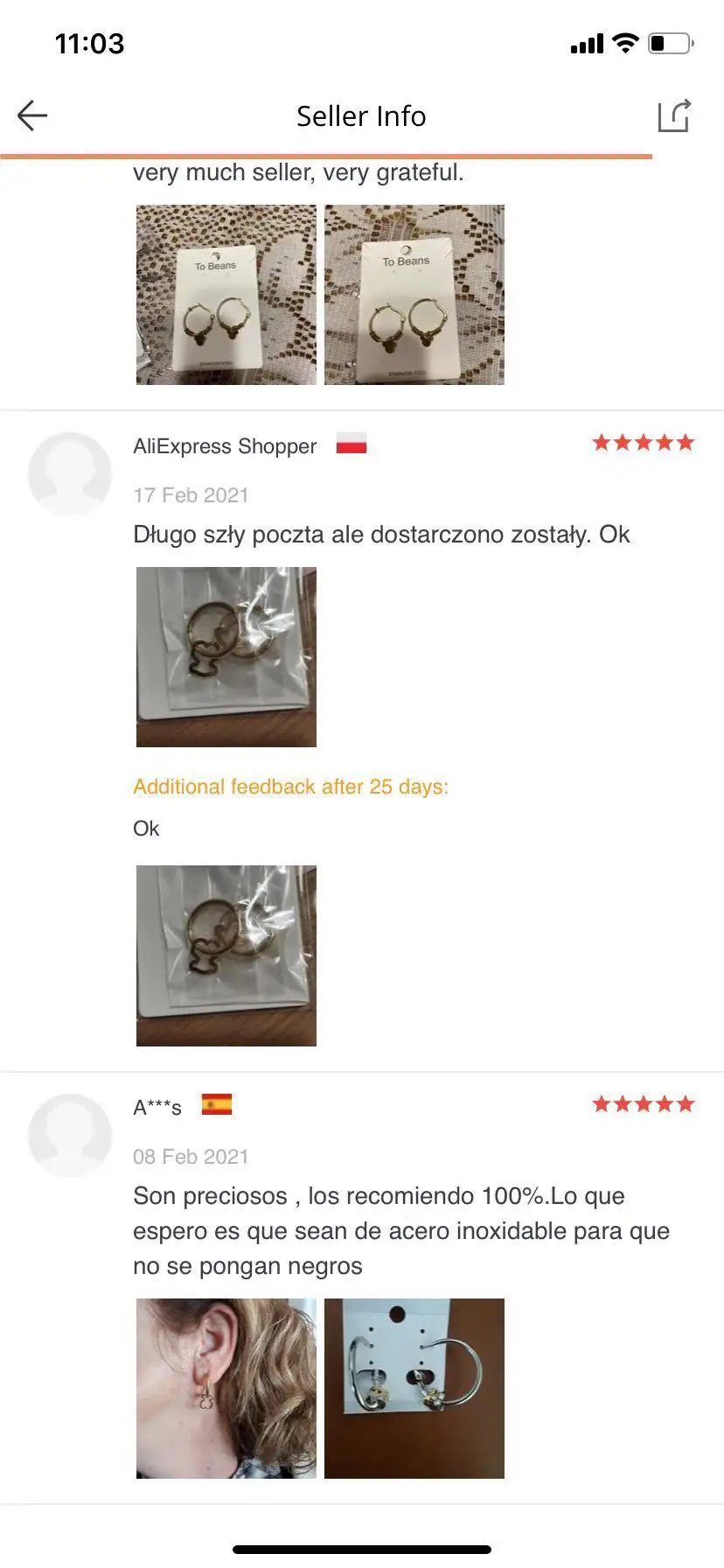Tap the home indicator bar

point(362,1550)
